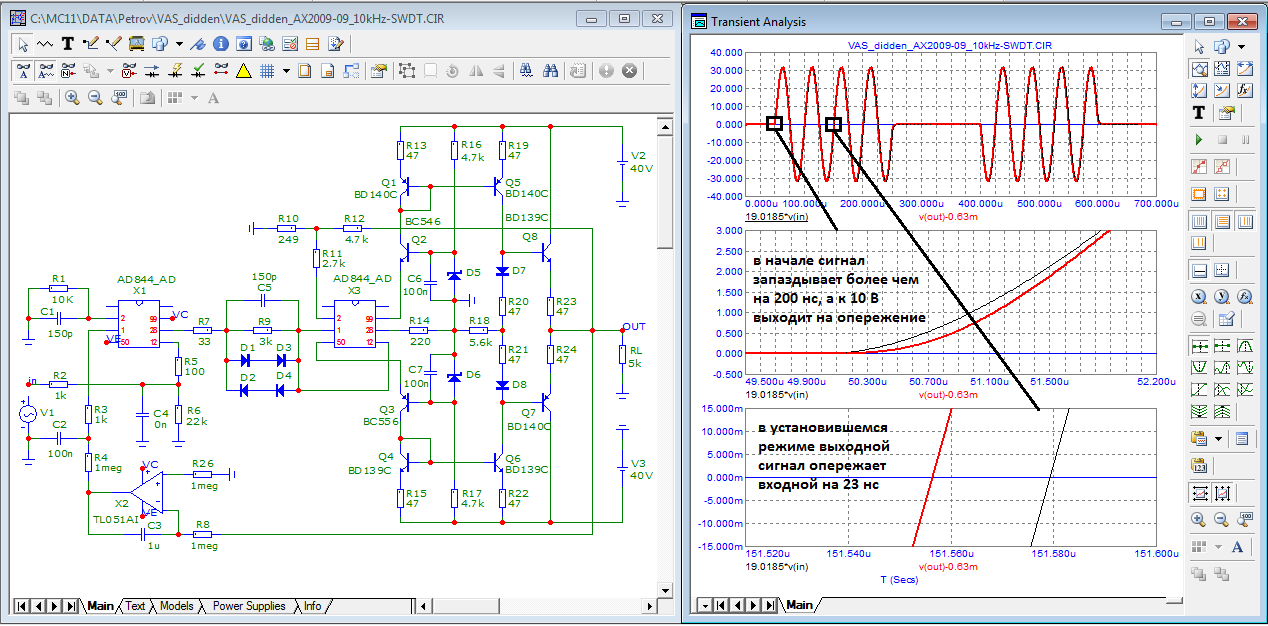Select the Text mode 'T' tool in schematic toolbar

point(68,44)
